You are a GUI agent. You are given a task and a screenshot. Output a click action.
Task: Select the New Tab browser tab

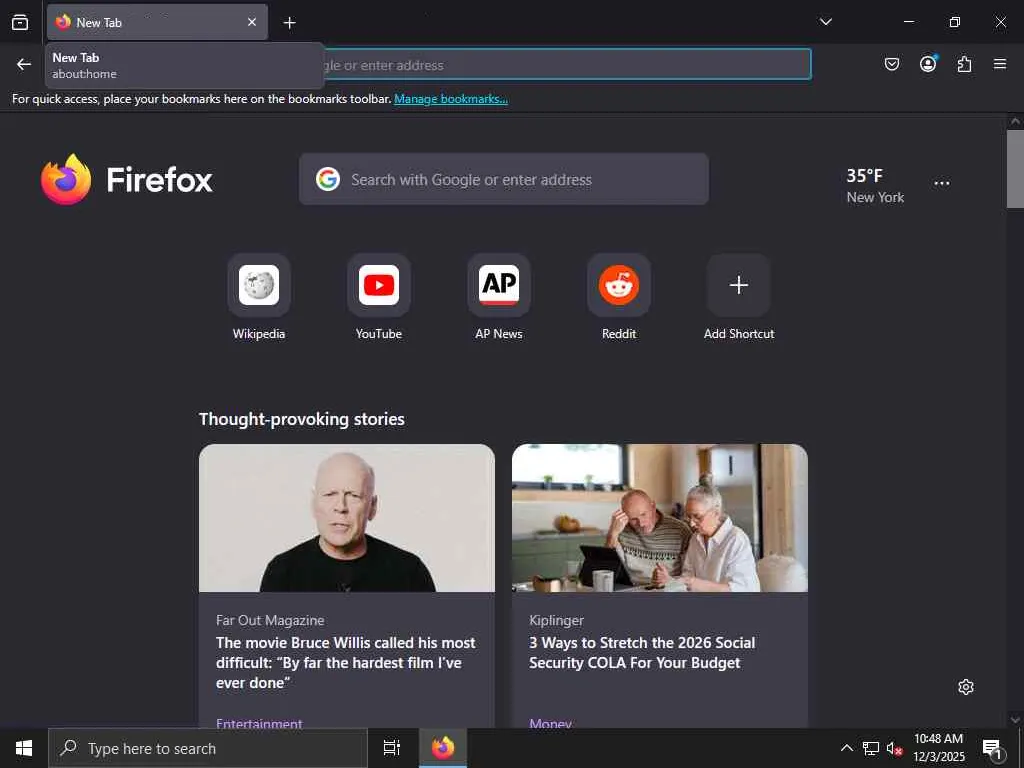(157, 22)
